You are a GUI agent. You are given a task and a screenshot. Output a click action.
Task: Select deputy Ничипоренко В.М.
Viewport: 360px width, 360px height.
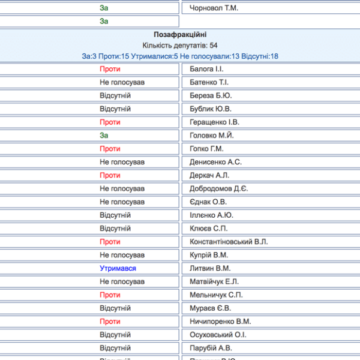point(220,322)
